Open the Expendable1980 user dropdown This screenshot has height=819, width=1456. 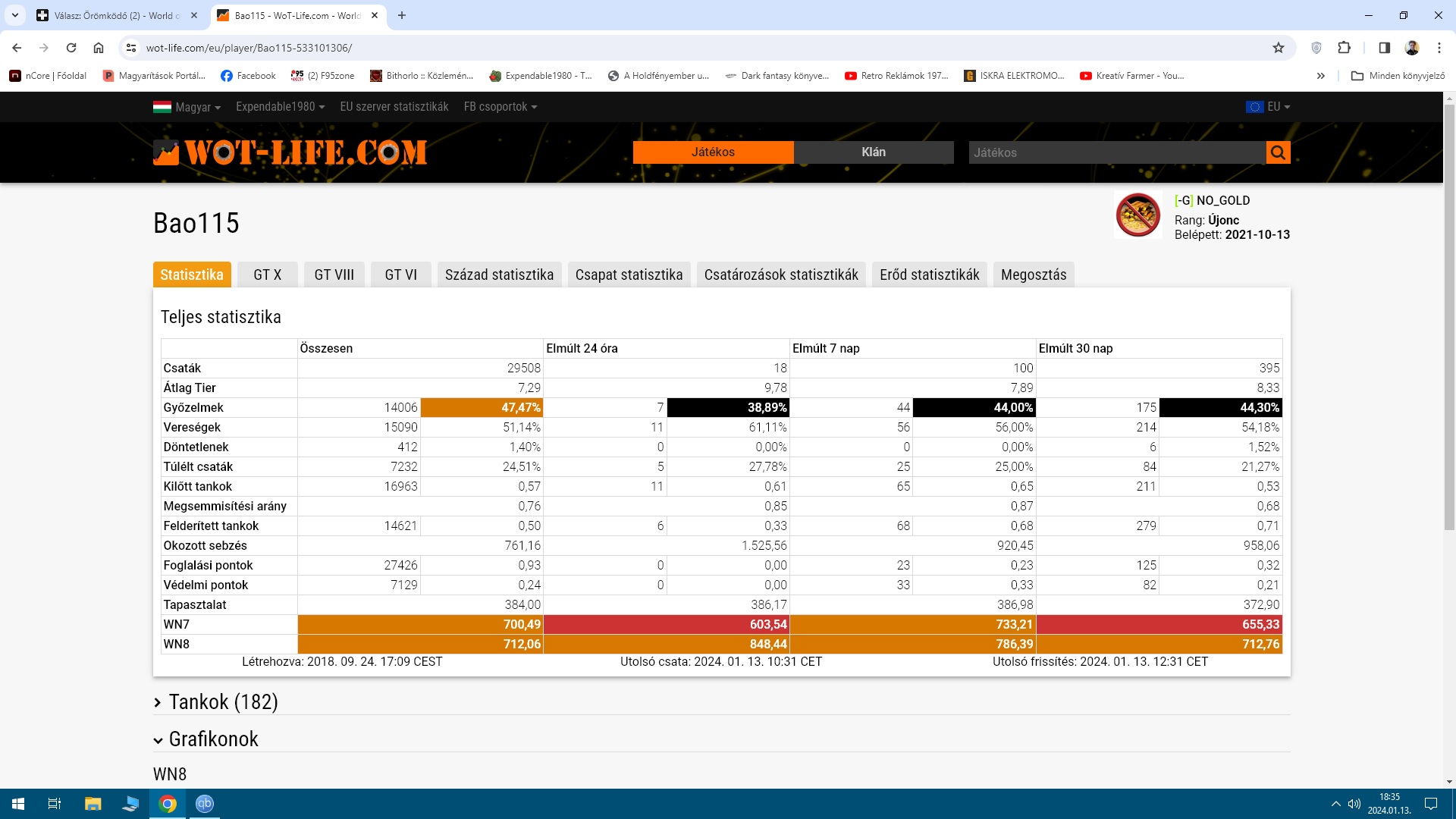pyautogui.click(x=280, y=107)
